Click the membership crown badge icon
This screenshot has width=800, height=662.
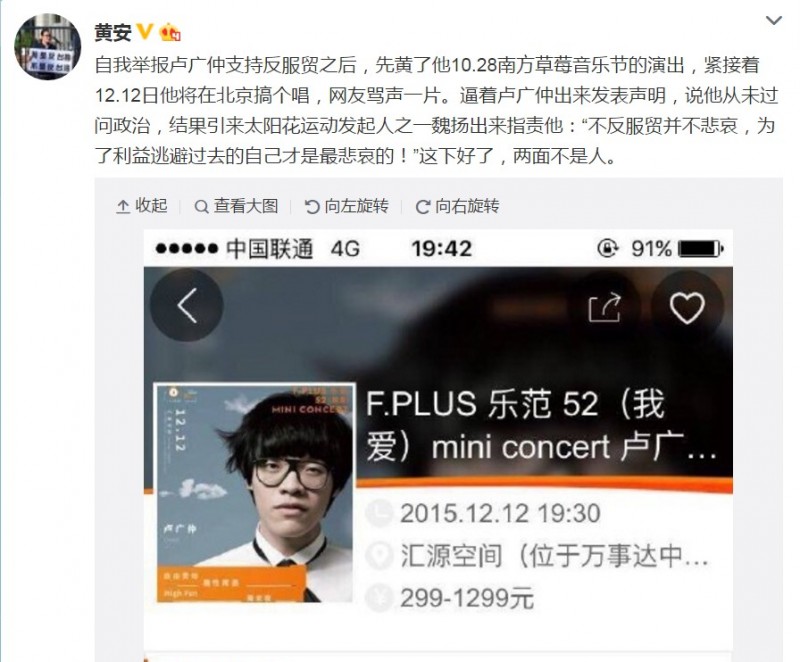pos(170,33)
